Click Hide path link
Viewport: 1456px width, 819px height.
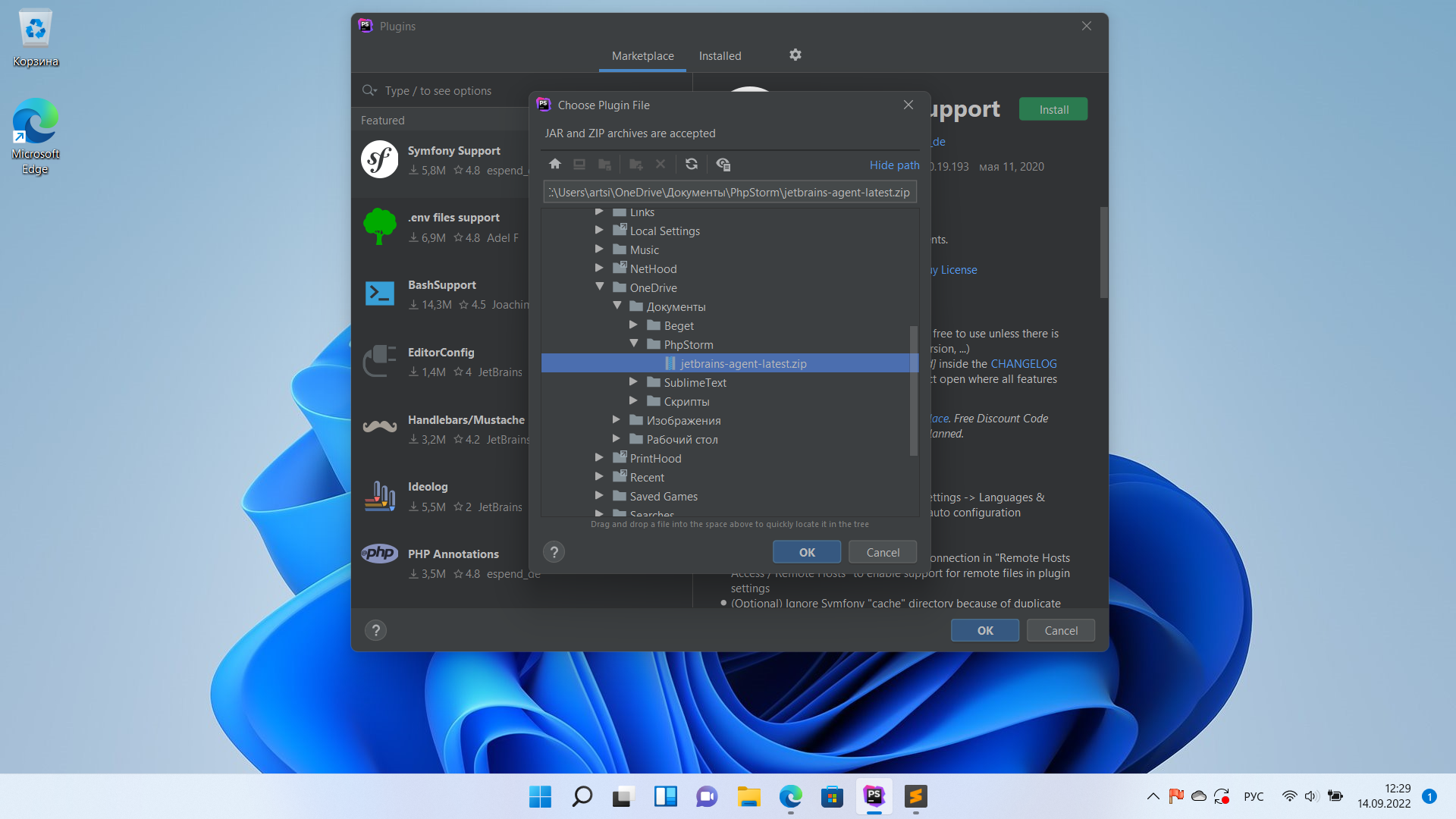894,165
